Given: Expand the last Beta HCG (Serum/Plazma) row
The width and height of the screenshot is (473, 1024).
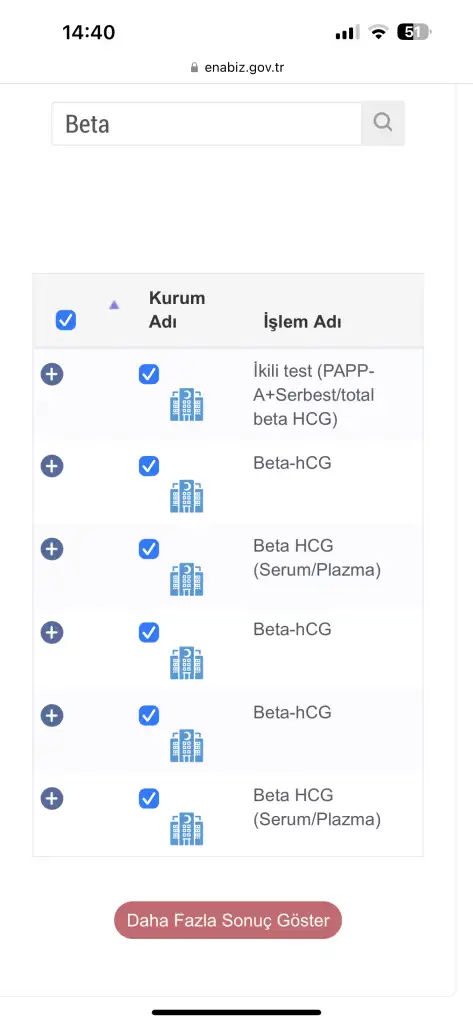Looking at the screenshot, I should point(52,798).
